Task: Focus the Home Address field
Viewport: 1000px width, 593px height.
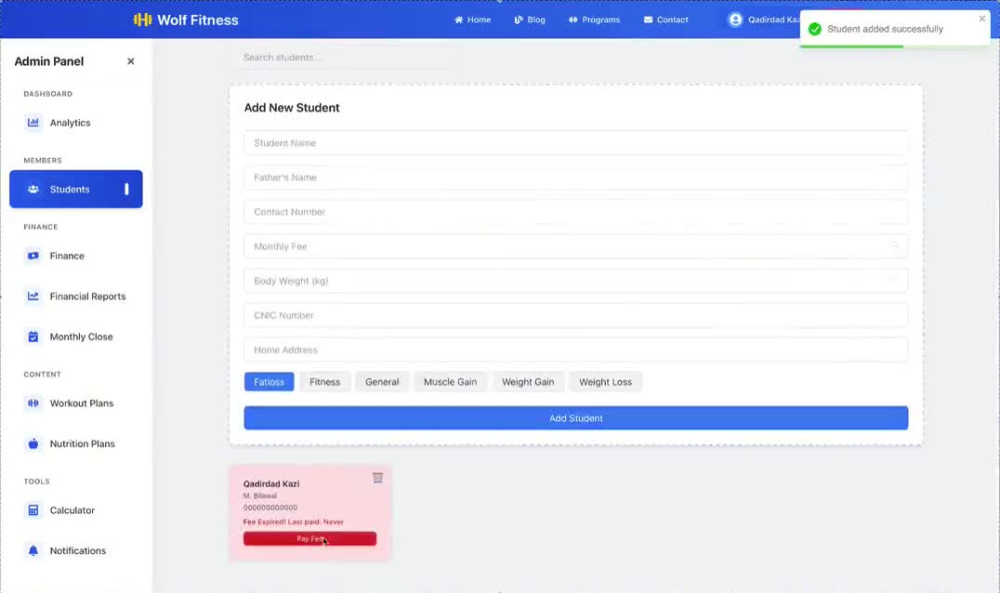Action: [576, 349]
